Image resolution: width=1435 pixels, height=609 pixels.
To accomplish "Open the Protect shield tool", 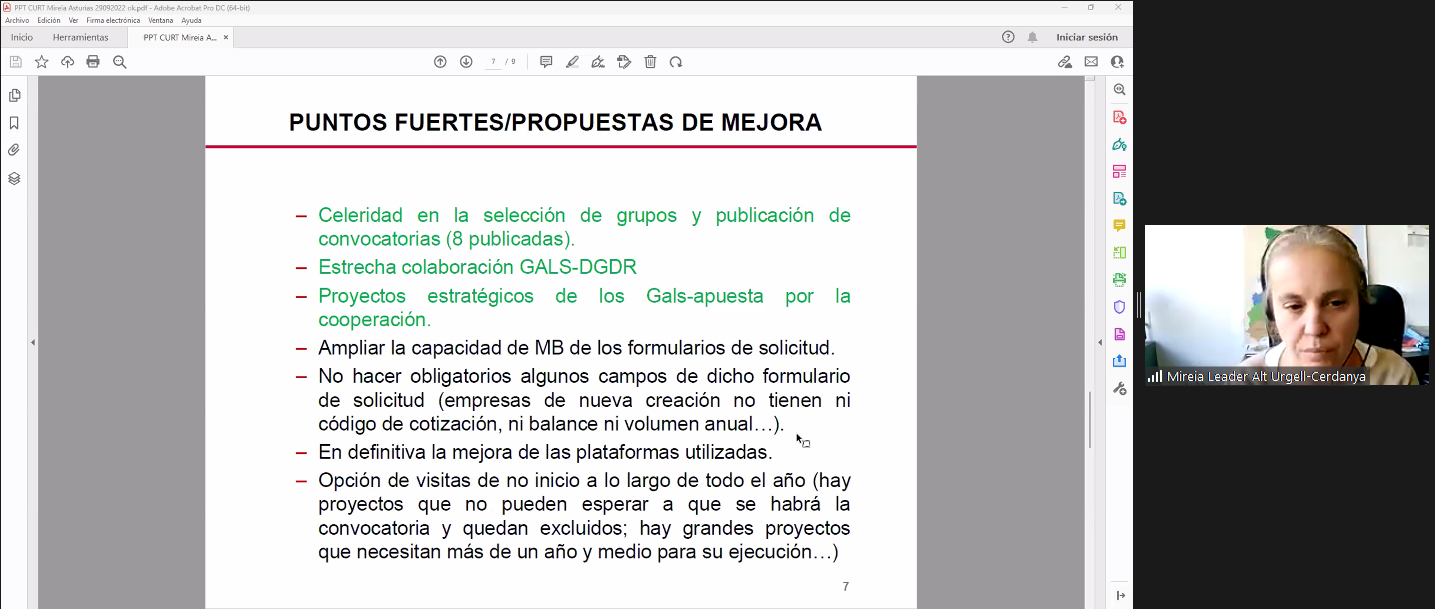I will pyautogui.click(x=1119, y=307).
